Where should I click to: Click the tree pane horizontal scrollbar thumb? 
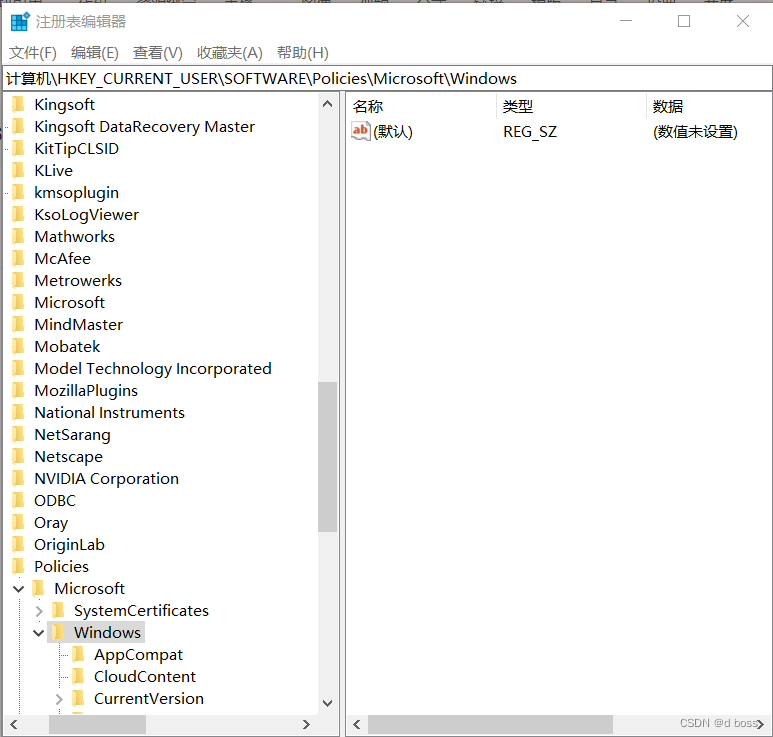coord(97,724)
